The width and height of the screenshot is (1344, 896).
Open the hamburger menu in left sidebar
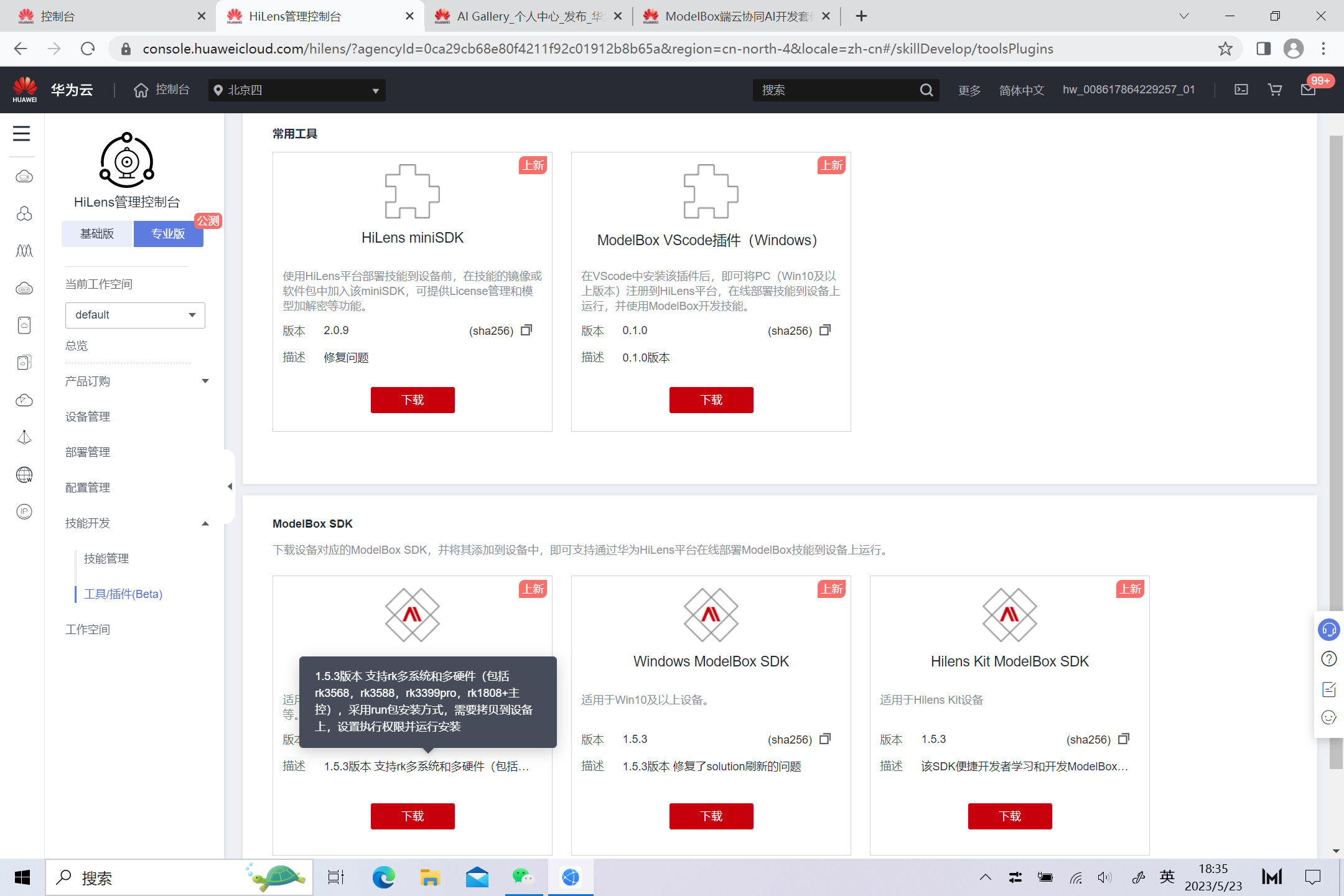click(x=22, y=133)
